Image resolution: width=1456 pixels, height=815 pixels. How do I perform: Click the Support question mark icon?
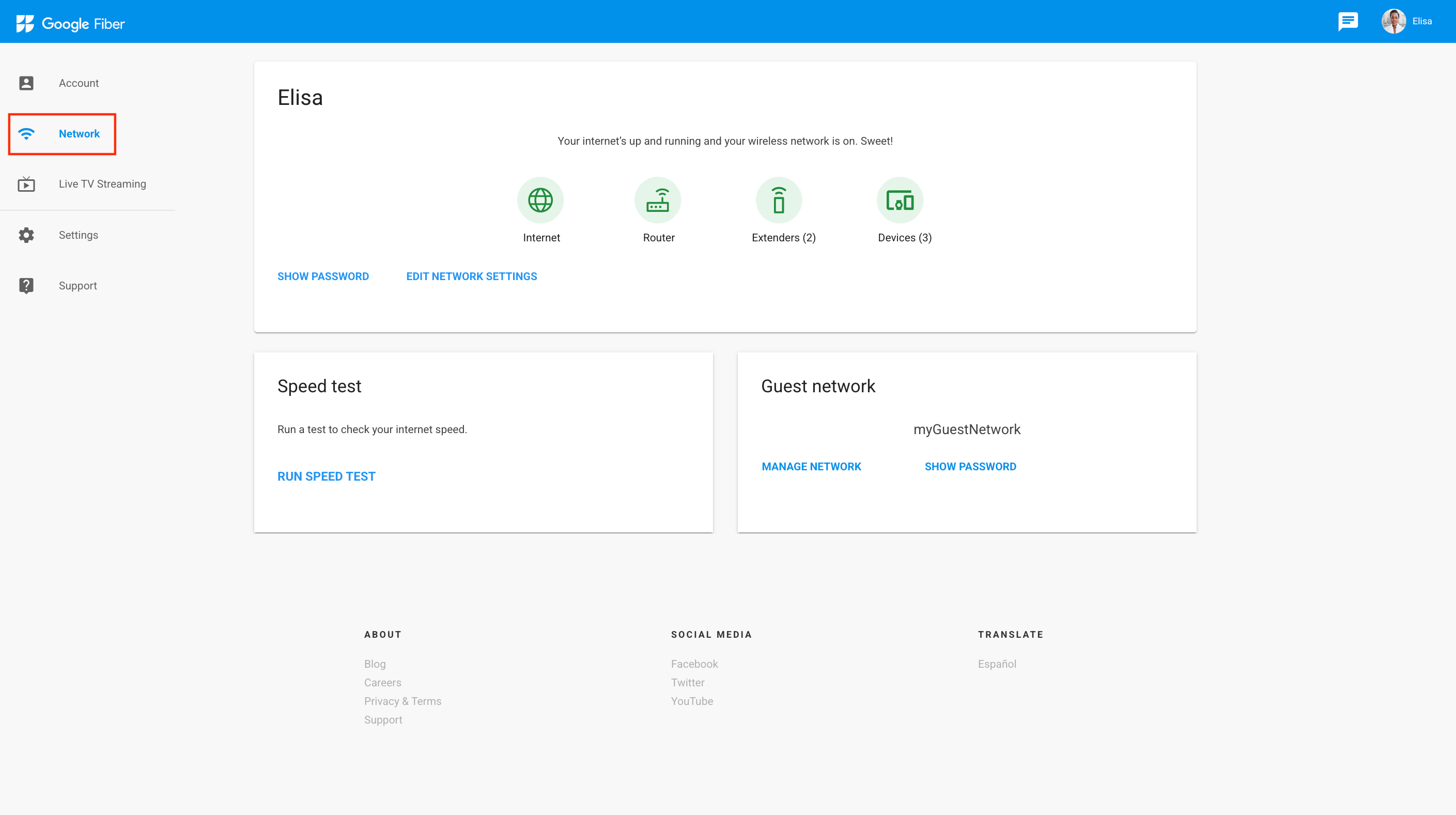pos(26,285)
